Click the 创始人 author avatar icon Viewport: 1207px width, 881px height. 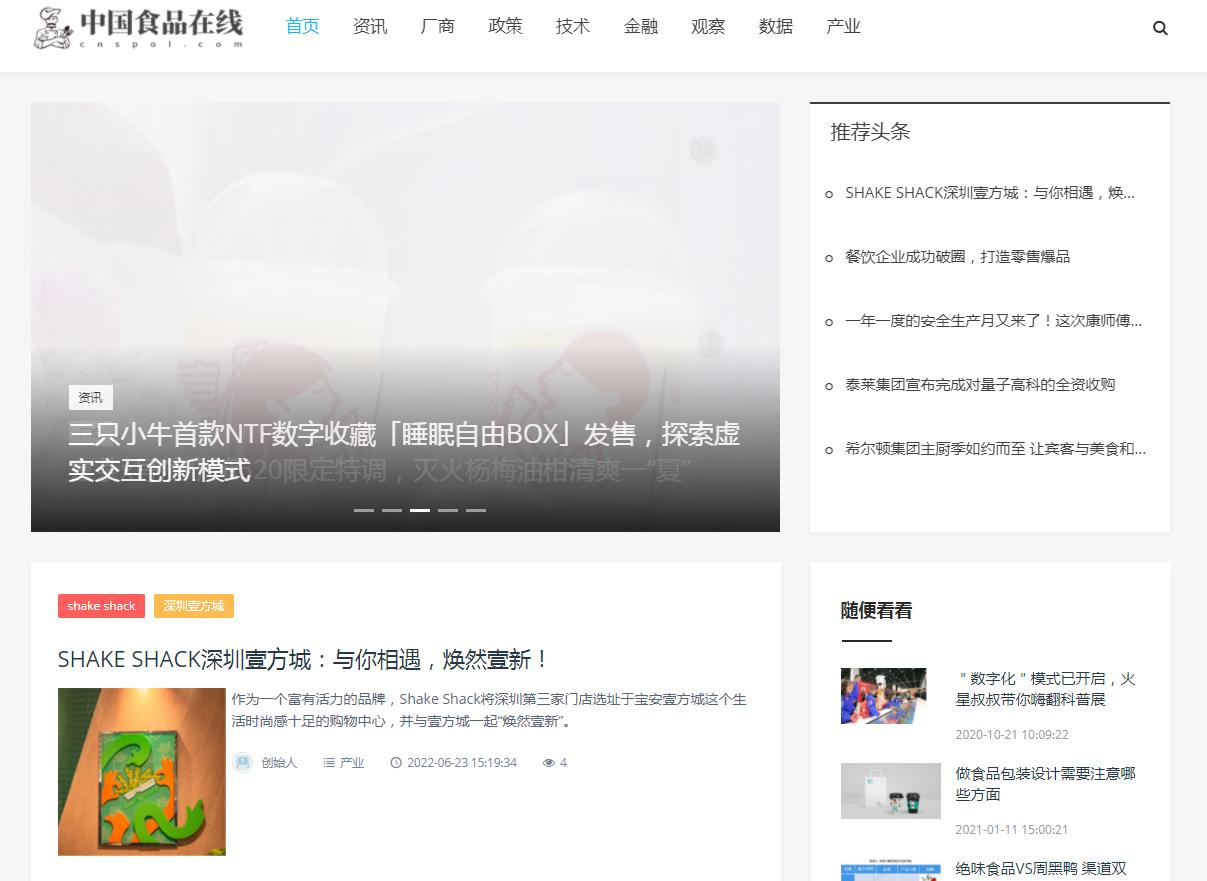(243, 762)
